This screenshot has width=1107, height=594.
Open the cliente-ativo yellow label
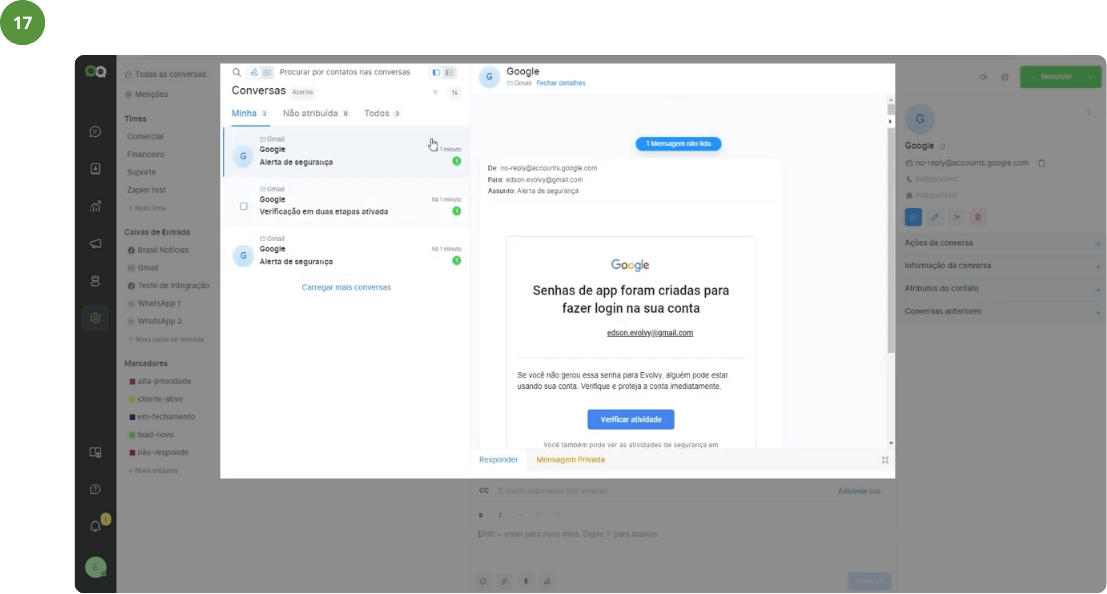[157, 399]
